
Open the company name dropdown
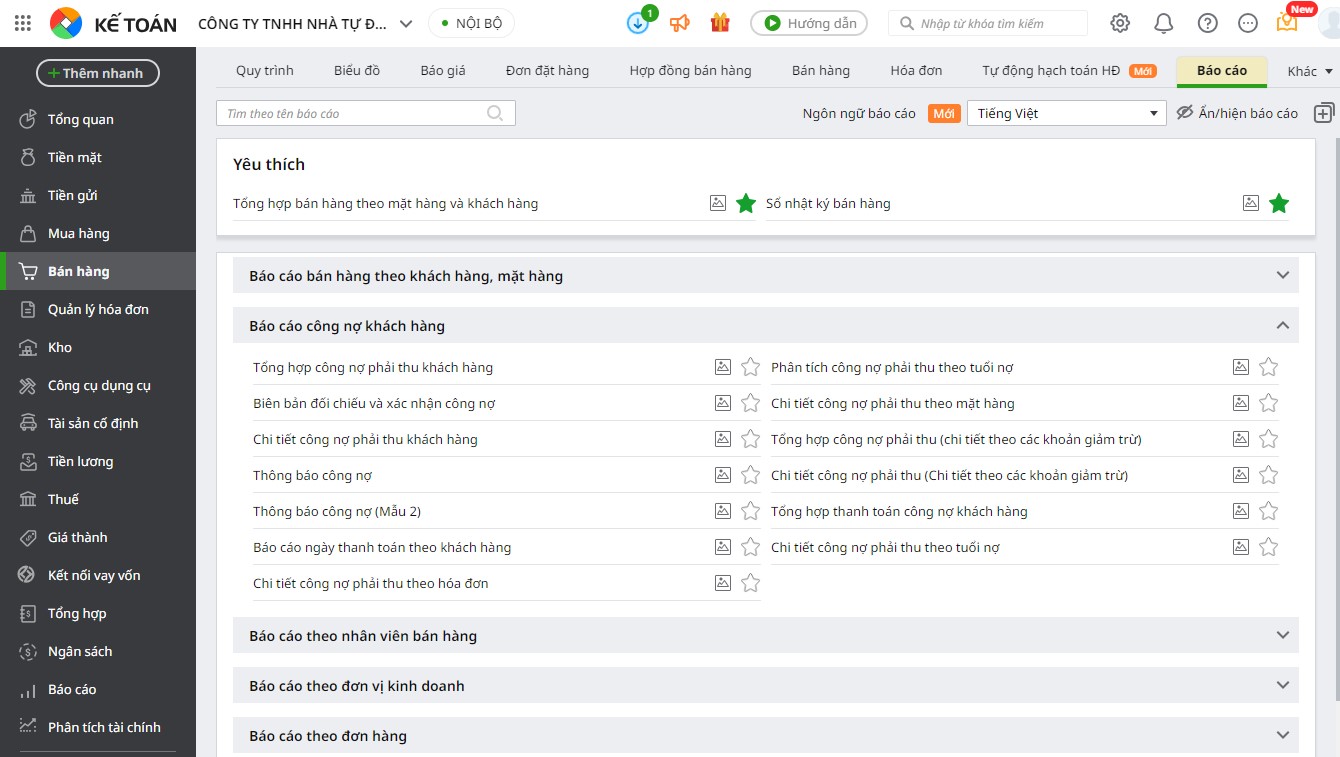[306, 23]
